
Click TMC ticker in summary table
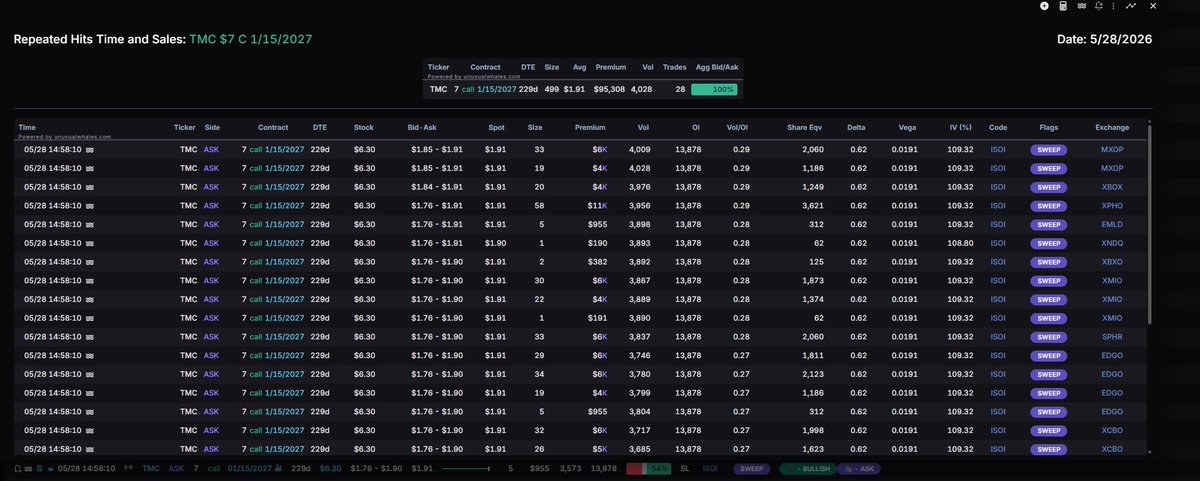click(438, 89)
